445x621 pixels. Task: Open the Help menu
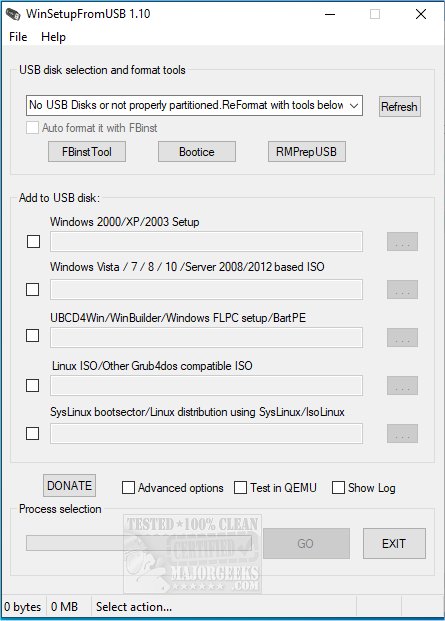tap(53, 37)
